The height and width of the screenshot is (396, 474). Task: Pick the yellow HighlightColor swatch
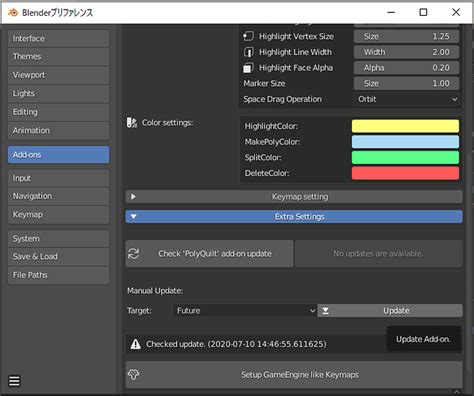point(405,126)
